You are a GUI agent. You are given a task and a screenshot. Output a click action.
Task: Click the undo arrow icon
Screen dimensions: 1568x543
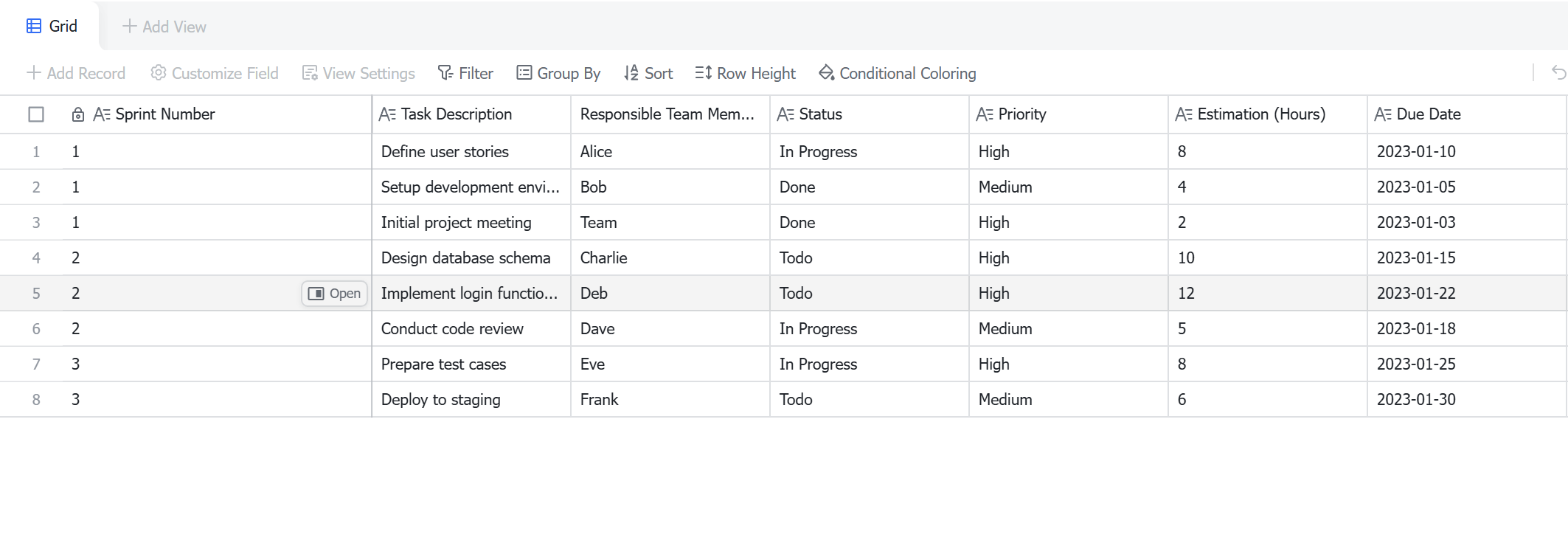tap(1558, 72)
